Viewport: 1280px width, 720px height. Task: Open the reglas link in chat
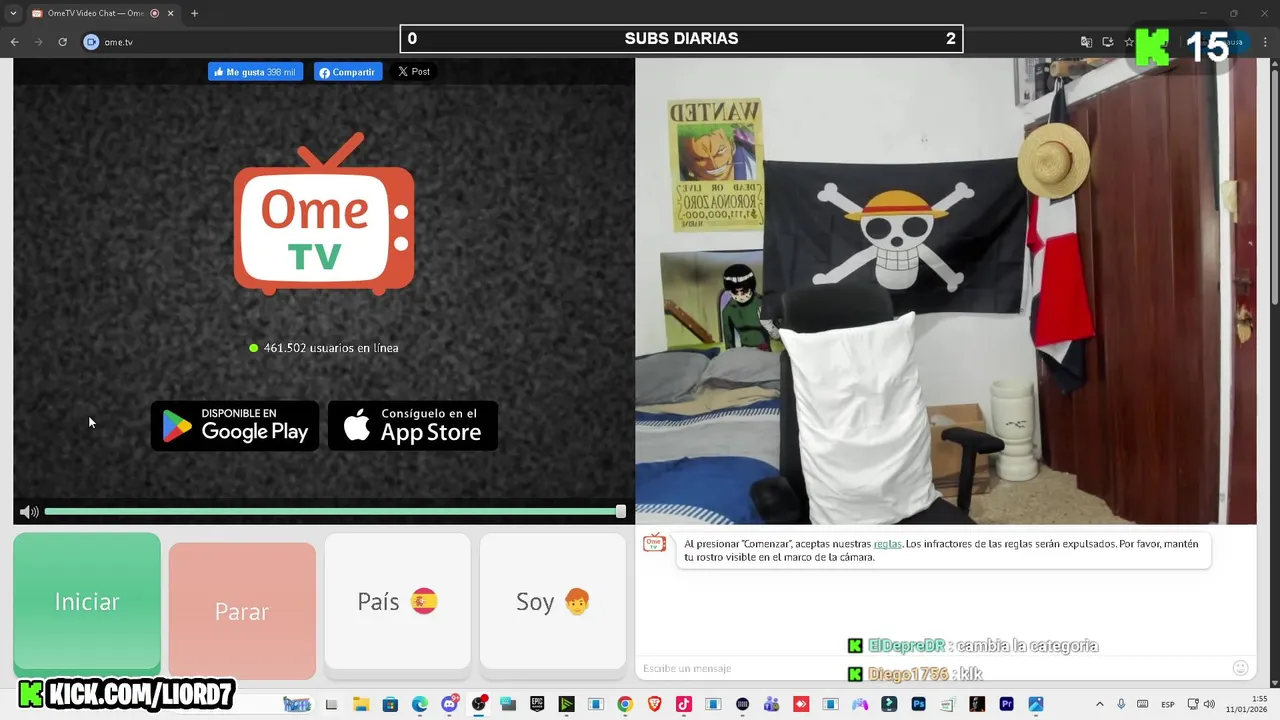pos(887,544)
